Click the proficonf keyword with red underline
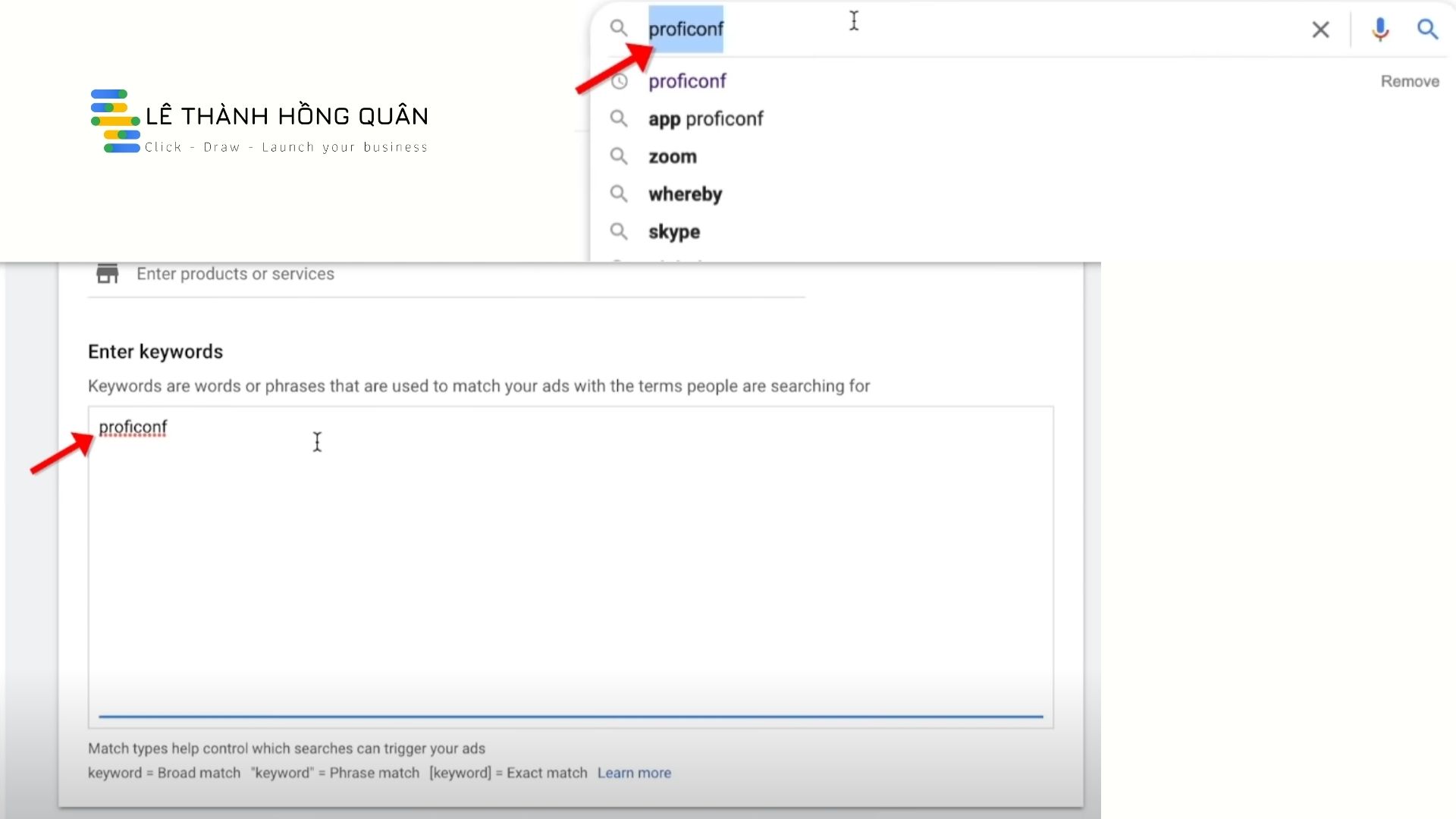Image resolution: width=1456 pixels, height=819 pixels. coord(133,427)
